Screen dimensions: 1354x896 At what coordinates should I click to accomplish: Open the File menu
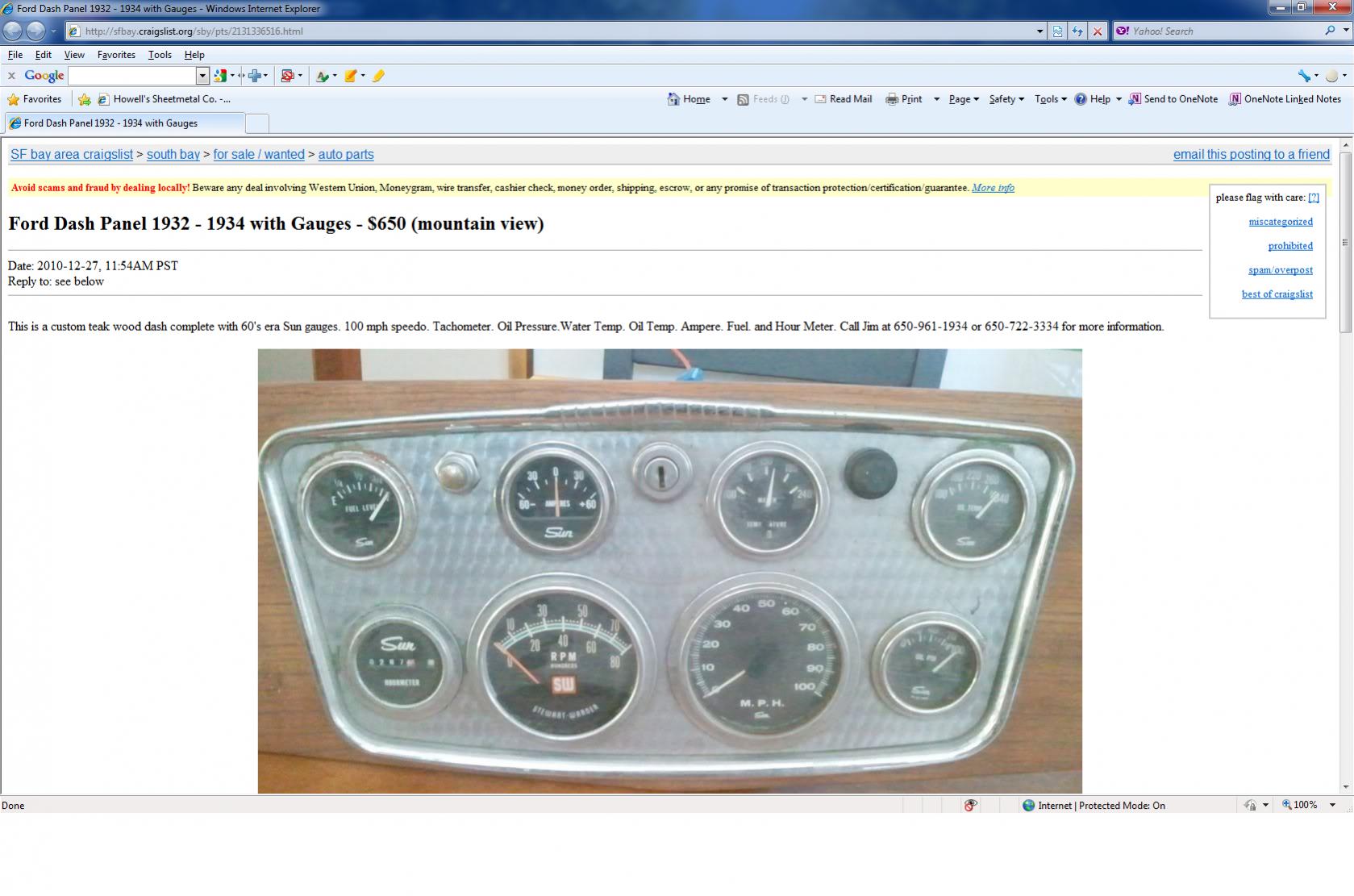click(15, 55)
